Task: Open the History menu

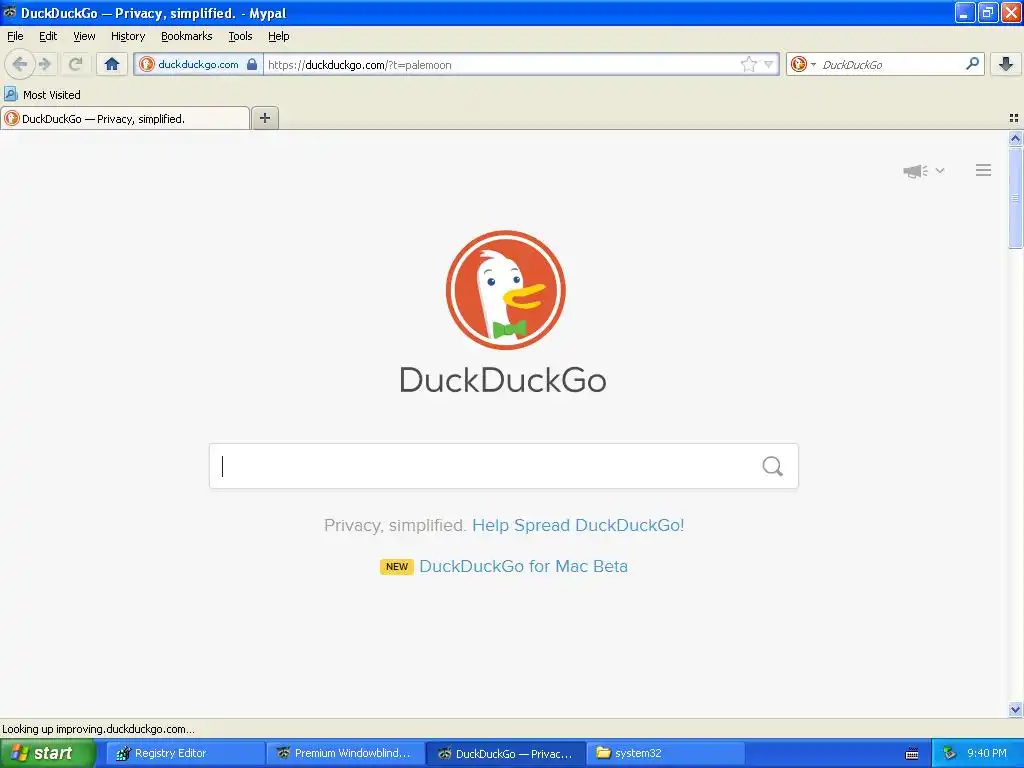Action: (x=128, y=36)
